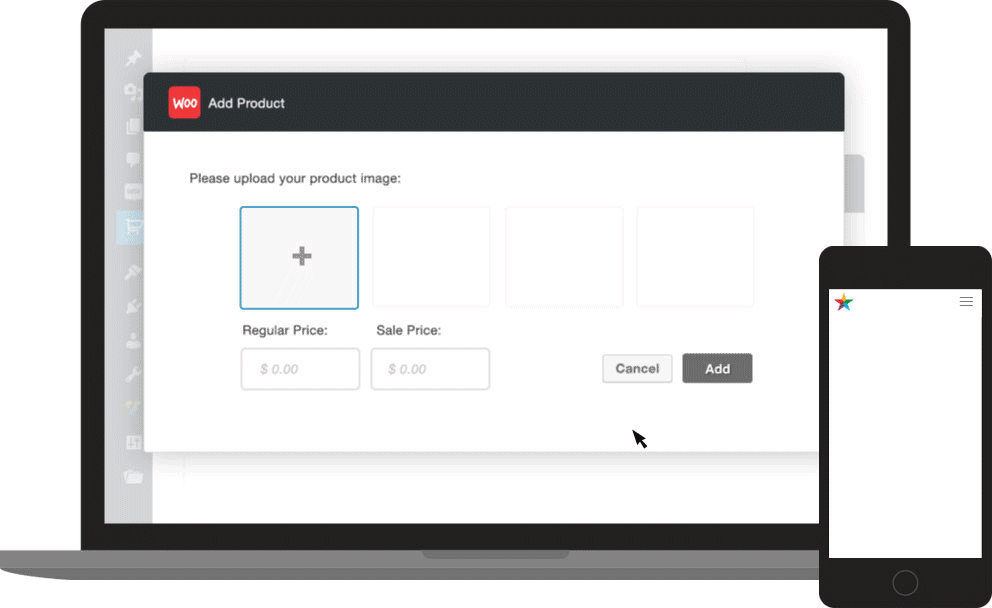Open Users icon in the sidebar
The height and width of the screenshot is (608, 992).
point(132,340)
